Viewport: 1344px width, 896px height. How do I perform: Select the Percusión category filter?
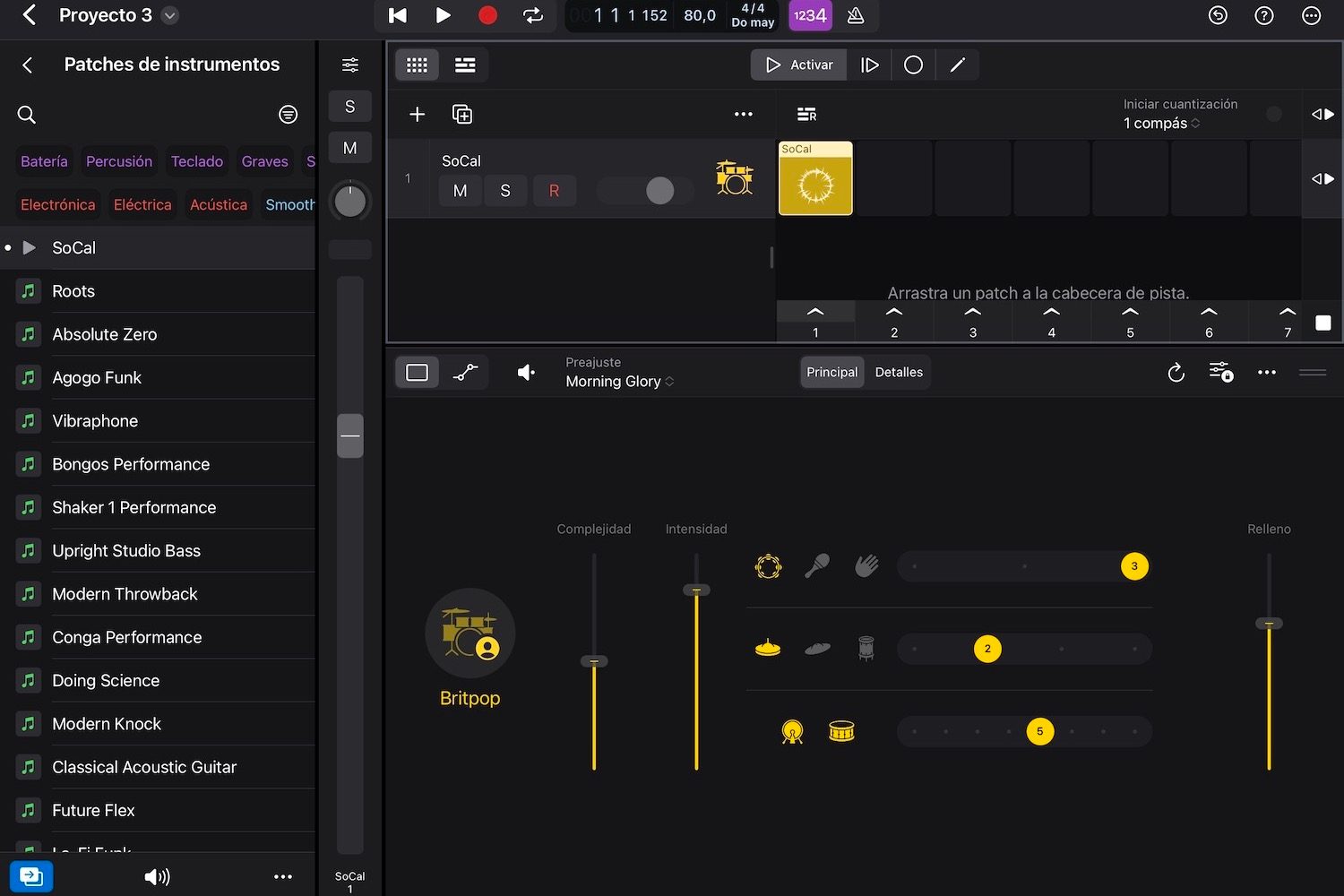coord(119,161)
